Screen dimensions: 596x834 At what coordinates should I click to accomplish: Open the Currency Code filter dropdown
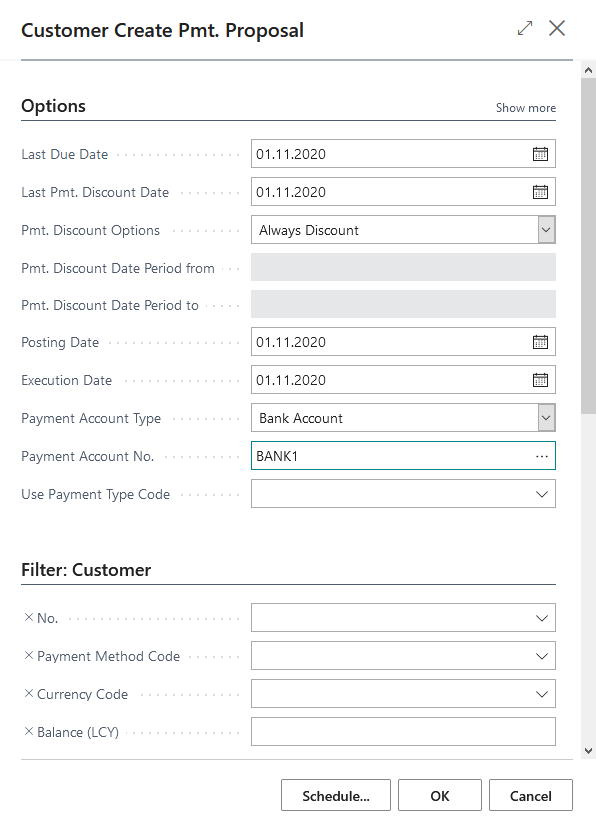click(x=541, y=693)
